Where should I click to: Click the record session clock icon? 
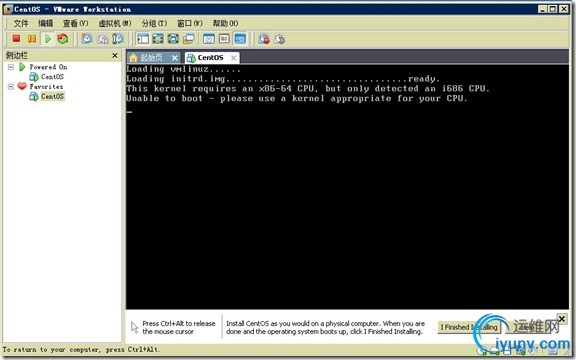tap(264, 38)
